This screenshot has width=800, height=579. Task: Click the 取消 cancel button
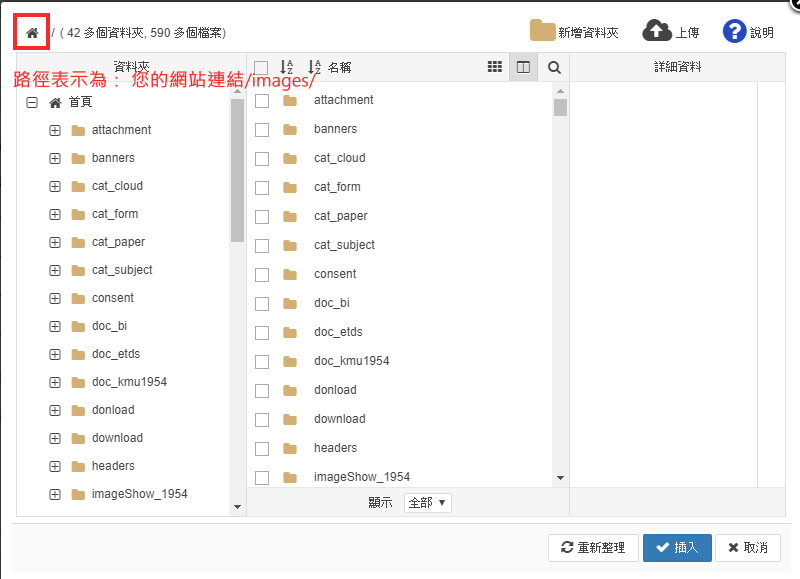coord(747,548)
